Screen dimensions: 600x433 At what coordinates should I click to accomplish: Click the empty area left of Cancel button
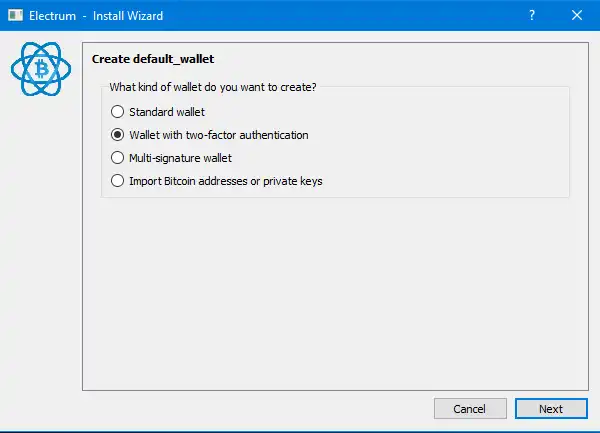pos(250,408)
